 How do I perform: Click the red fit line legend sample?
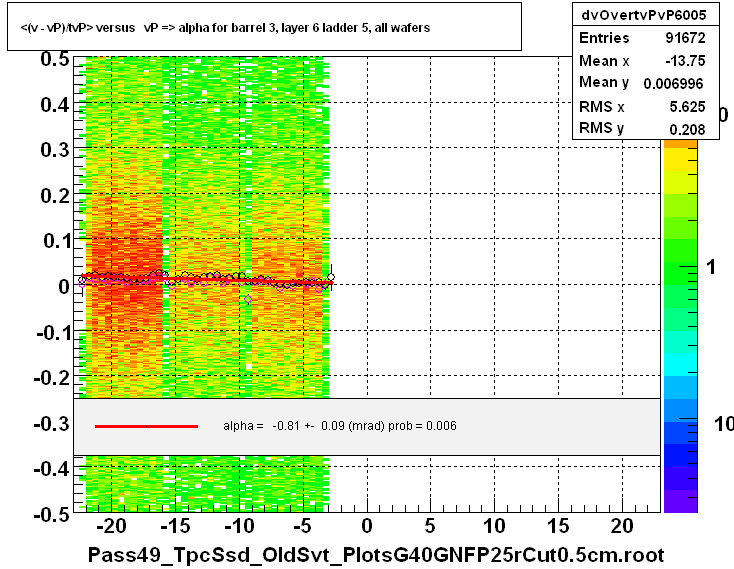pos(146,426)
